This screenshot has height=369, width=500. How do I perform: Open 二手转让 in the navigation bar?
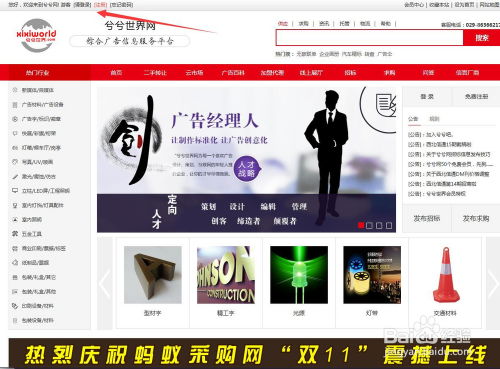[x=155, y=73]
